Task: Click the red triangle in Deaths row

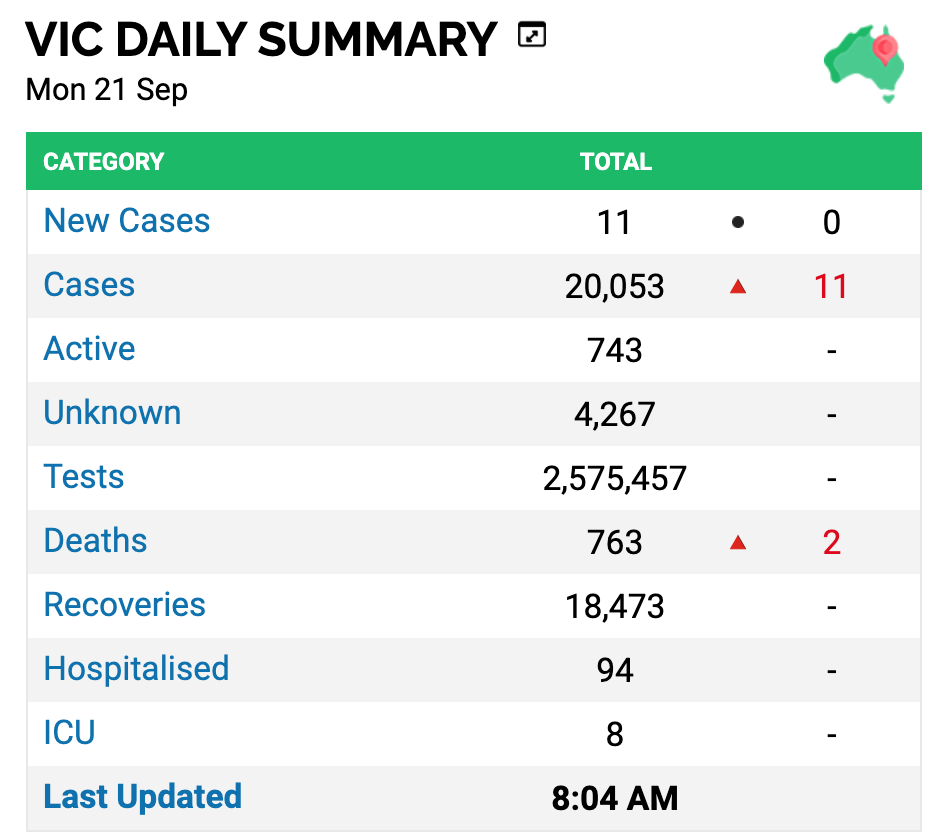Action: point(738,542)
